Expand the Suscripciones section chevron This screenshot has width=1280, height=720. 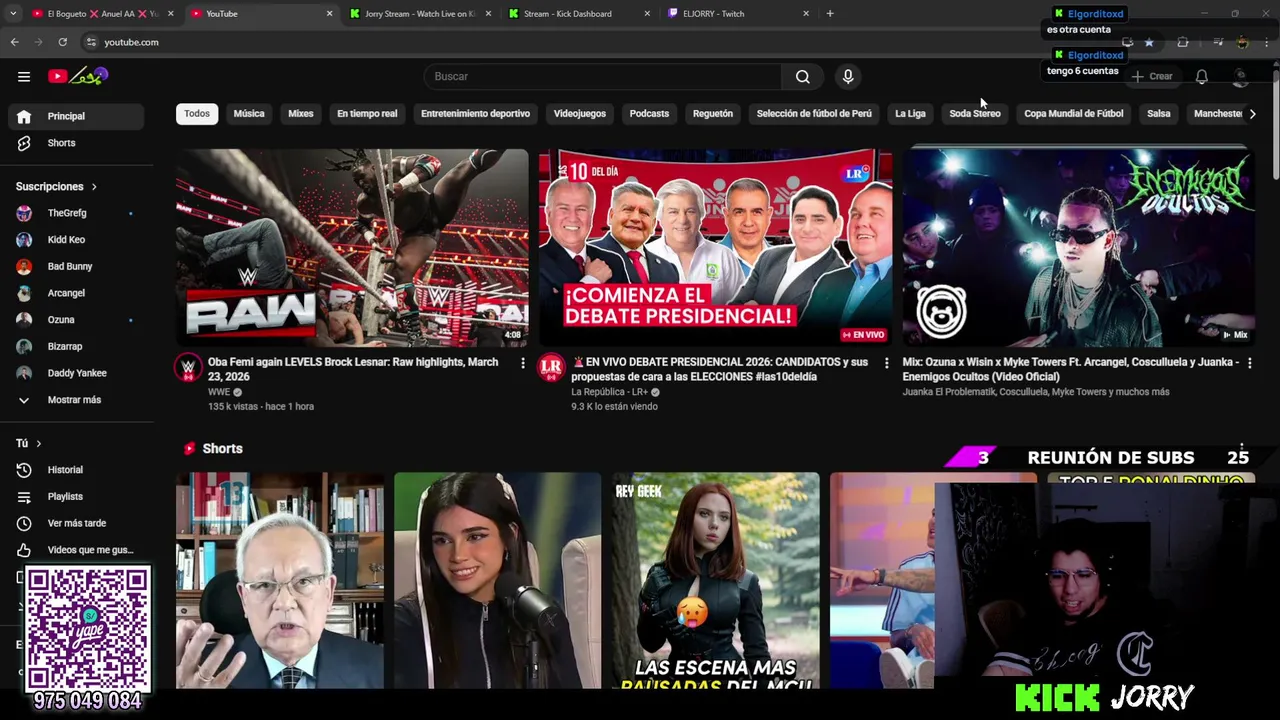click(x=94, y=187)
